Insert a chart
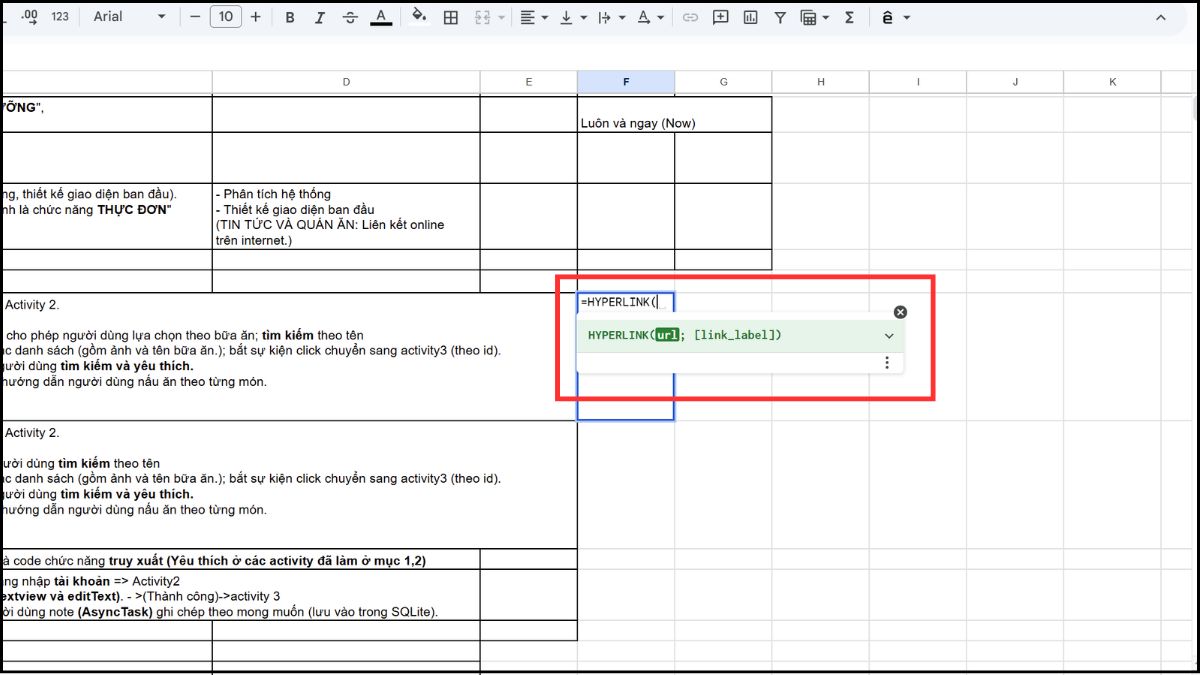 750,17
